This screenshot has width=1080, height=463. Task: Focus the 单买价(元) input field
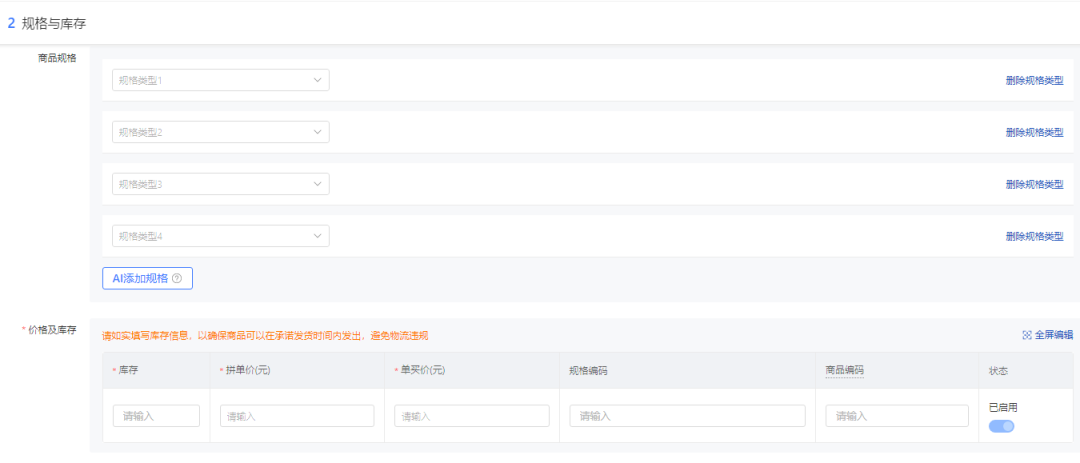click(472, 415)
